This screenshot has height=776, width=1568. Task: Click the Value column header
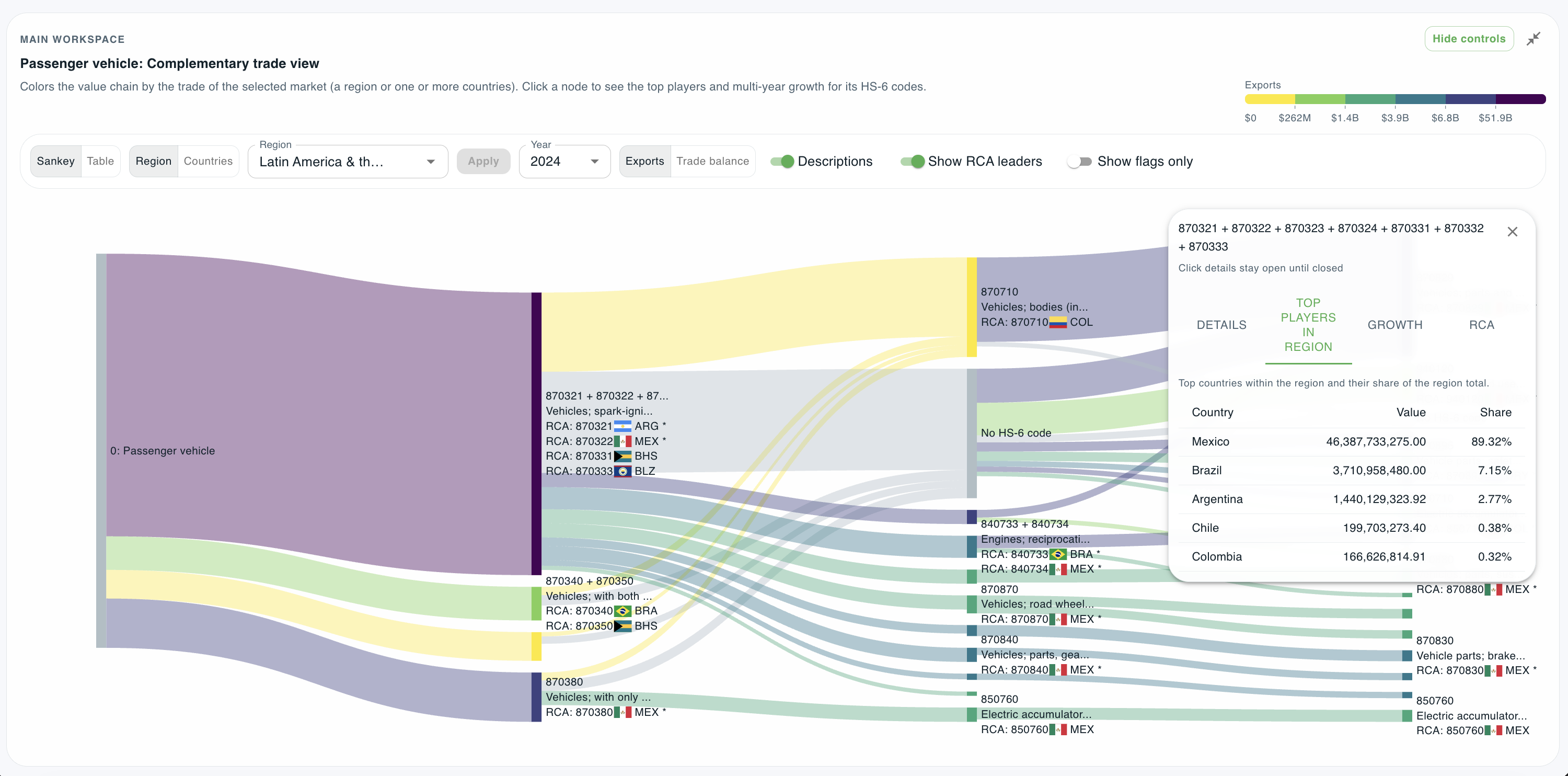1410,413
